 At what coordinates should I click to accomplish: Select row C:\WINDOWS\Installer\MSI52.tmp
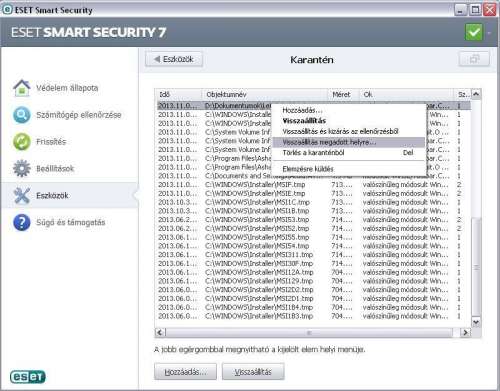(314, 228)
